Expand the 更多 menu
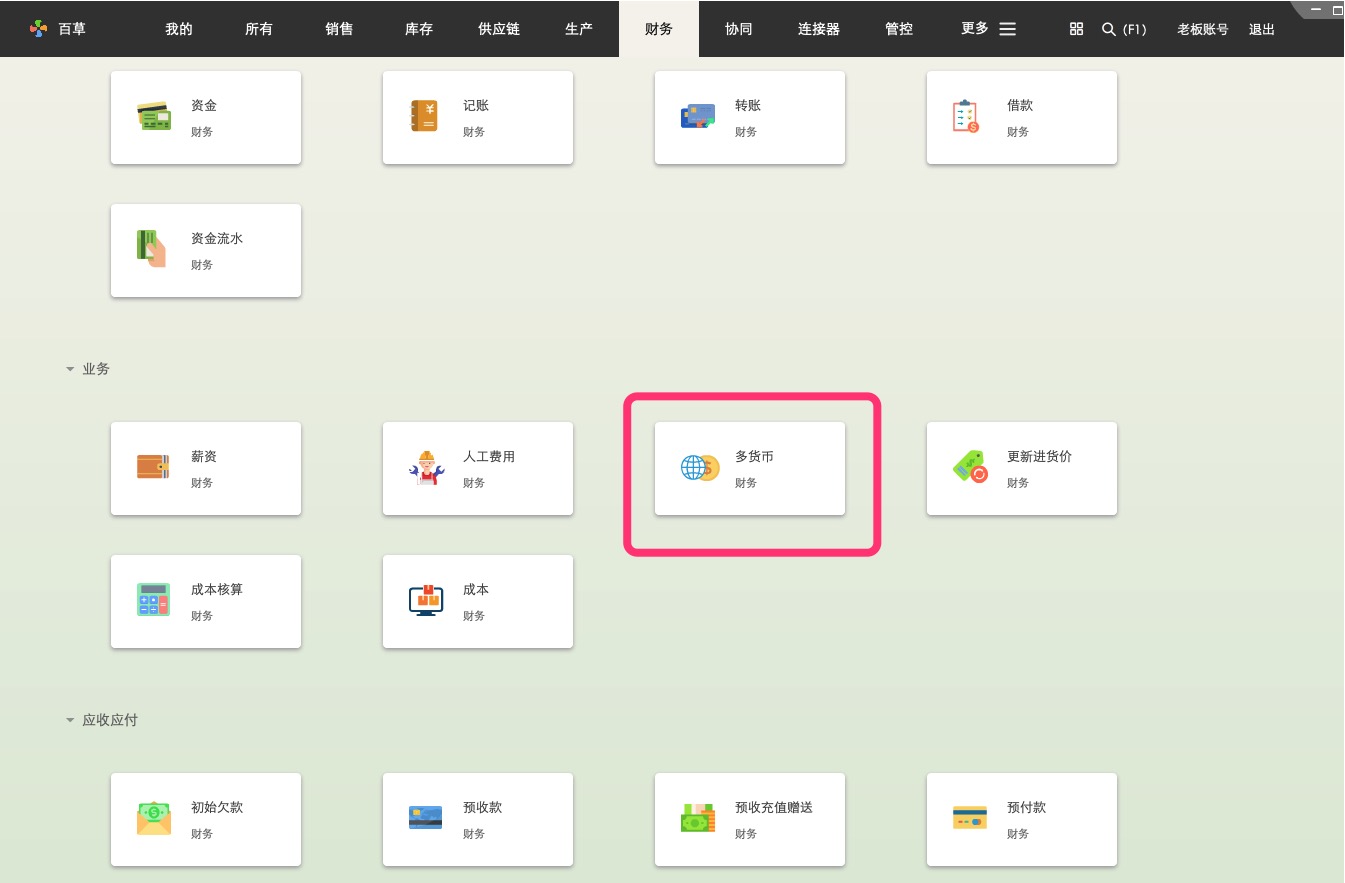The height and width of the screenshot is (883, 1345). click(x=988, y=29)
